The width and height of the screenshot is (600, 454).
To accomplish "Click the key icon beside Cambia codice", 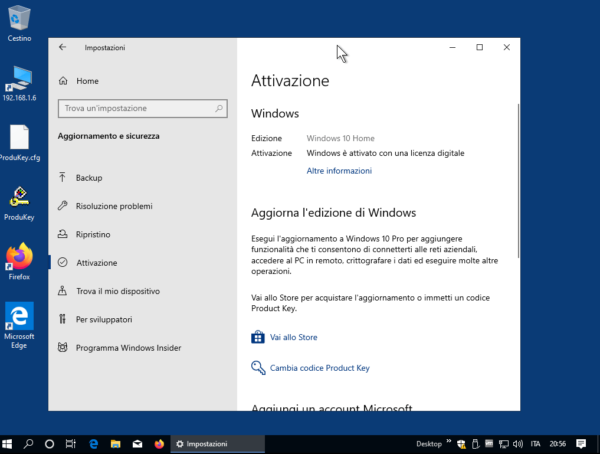I will pos(258,368).
